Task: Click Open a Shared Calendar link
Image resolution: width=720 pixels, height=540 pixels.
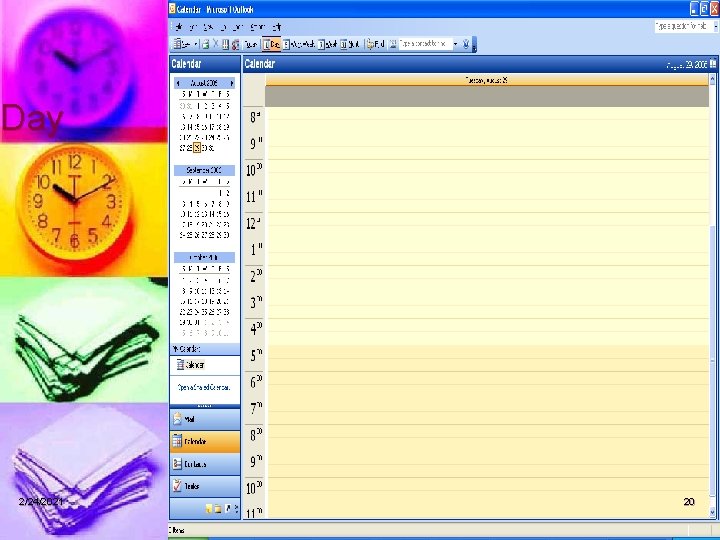Action: pos(203,388)
